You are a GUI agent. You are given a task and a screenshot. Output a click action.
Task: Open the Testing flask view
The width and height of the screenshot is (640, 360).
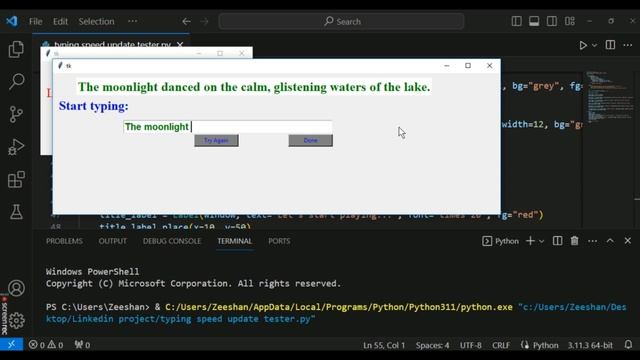point(16,212)
